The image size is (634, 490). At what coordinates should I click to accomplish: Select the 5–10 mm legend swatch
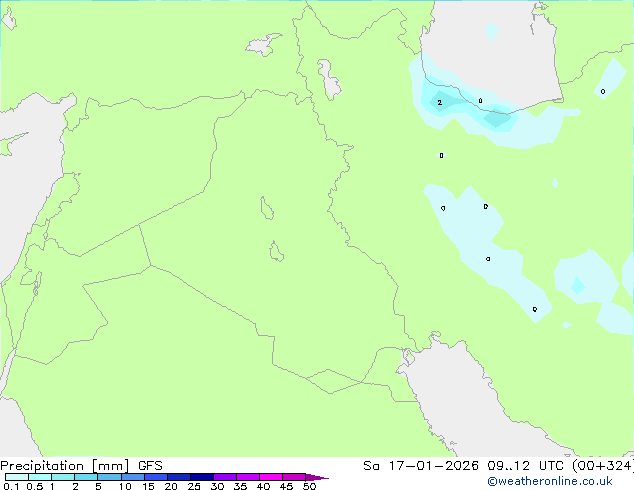[x=109, y=477]
